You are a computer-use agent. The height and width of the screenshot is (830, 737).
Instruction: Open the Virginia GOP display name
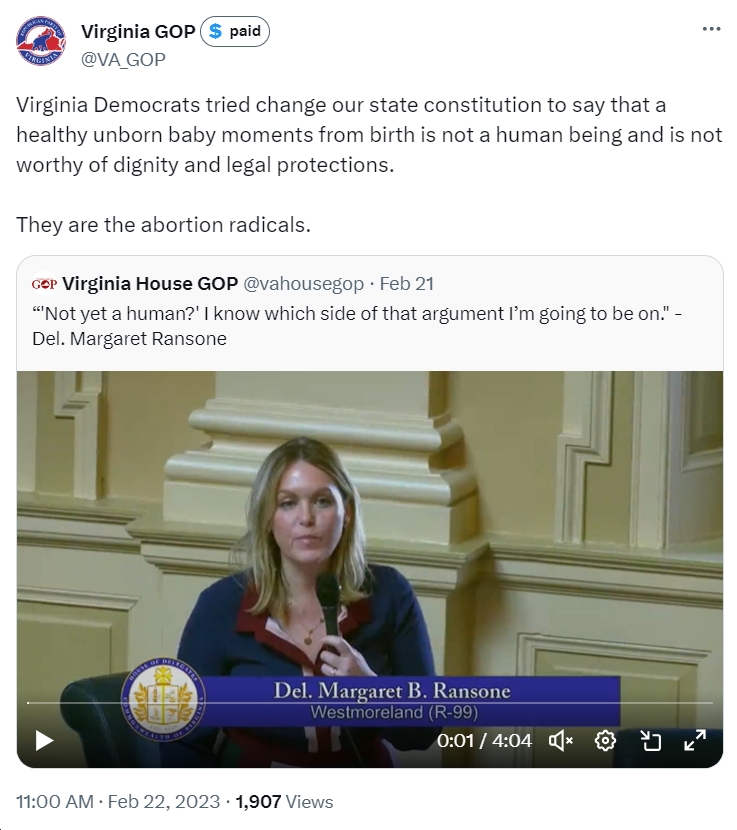coord(138,31)
